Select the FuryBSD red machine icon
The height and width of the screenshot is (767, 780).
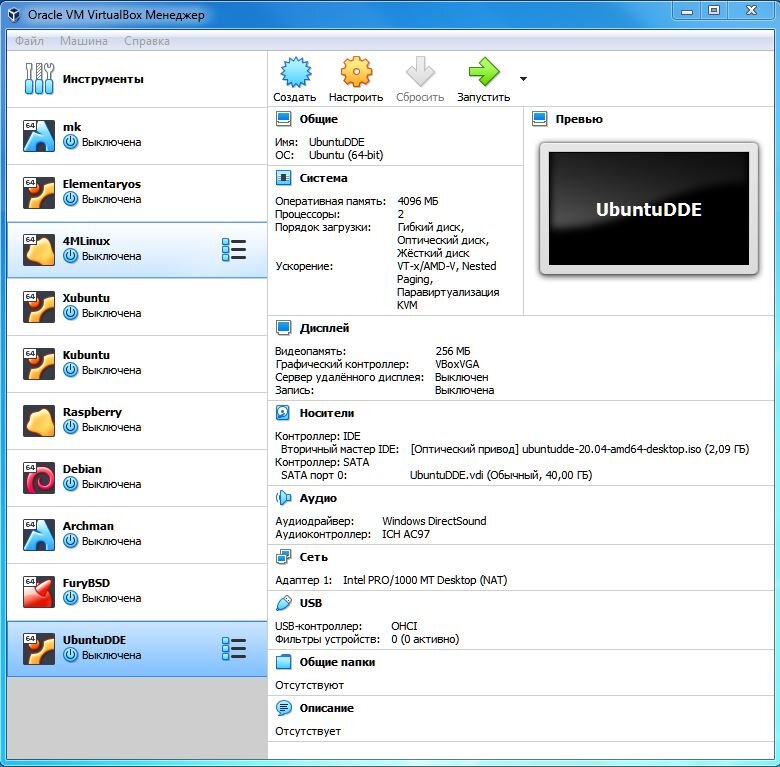tap(39, 592)
